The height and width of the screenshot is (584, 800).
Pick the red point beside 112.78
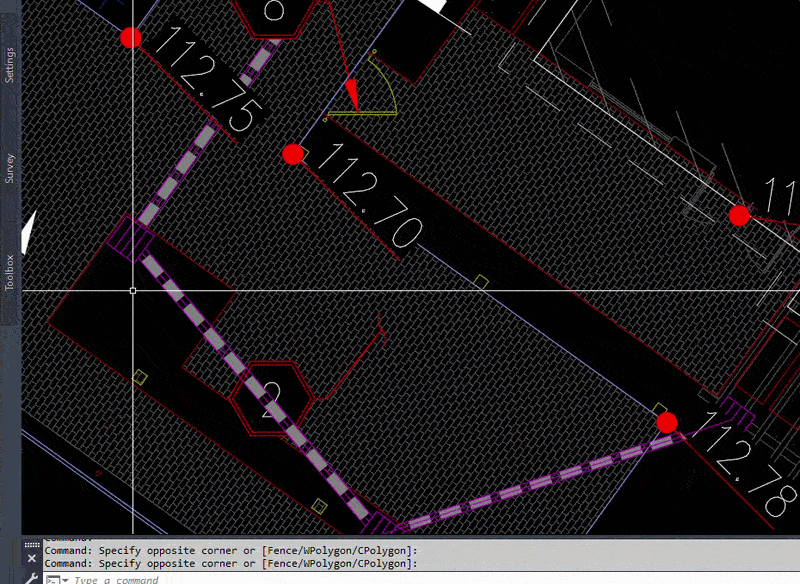667,422
